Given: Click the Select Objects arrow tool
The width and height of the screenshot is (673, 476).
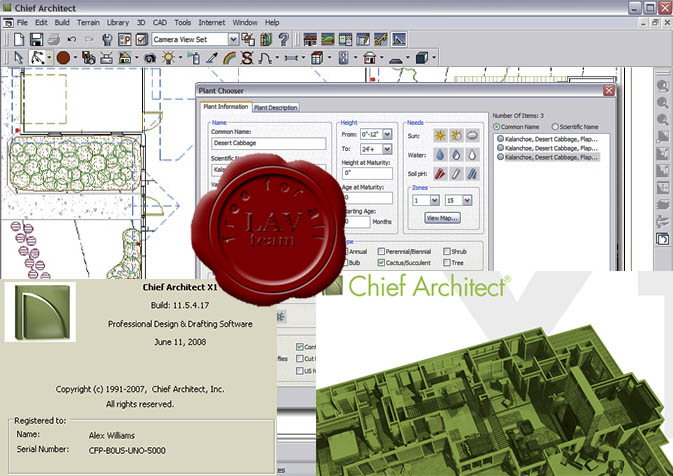Looking at the screenshot, I should 19,58.
